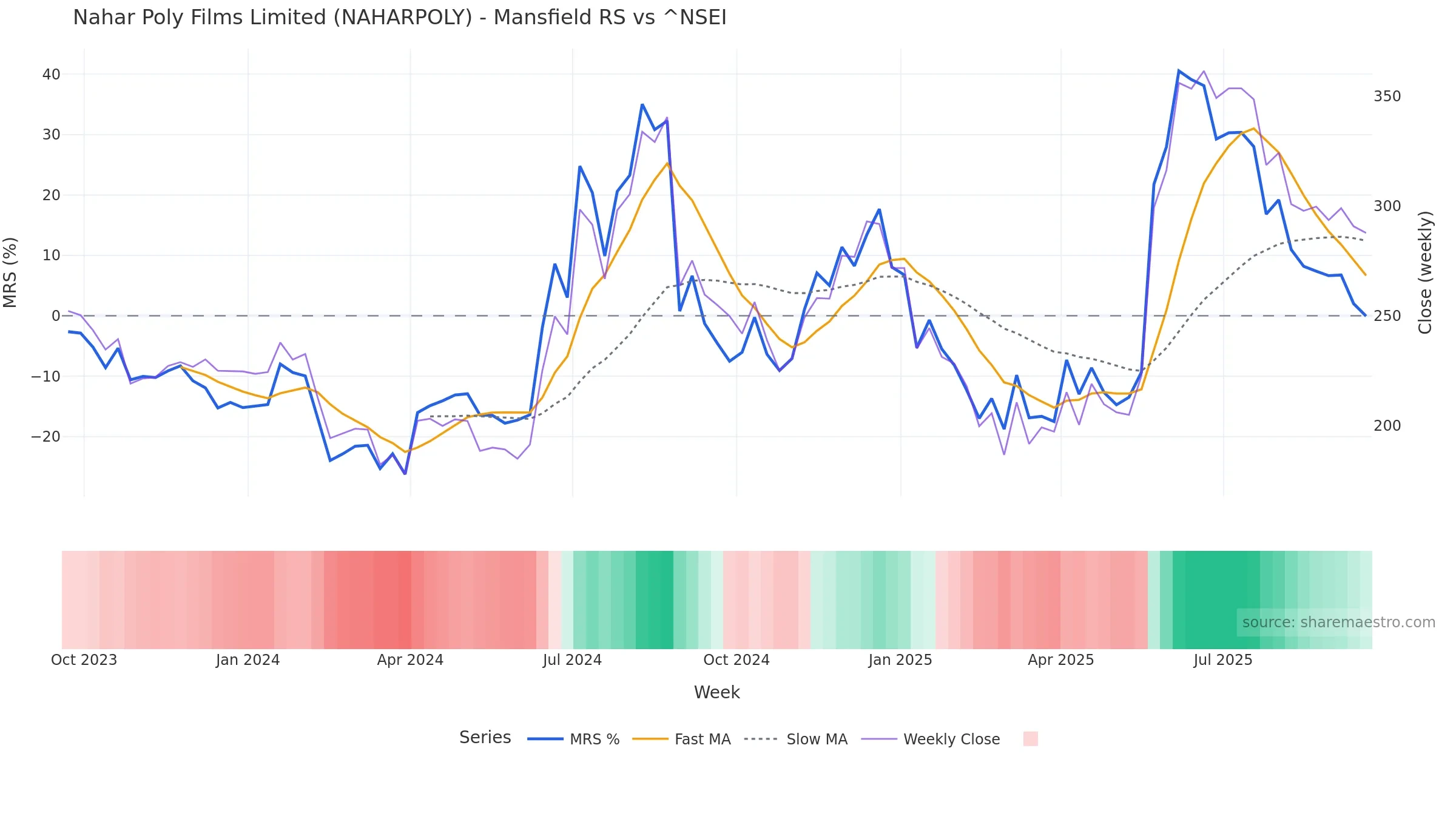The width and height of the screenshot is (1456, 819).
Task: Click the MRS peak near June 2025
Action: coord(1179,71)
